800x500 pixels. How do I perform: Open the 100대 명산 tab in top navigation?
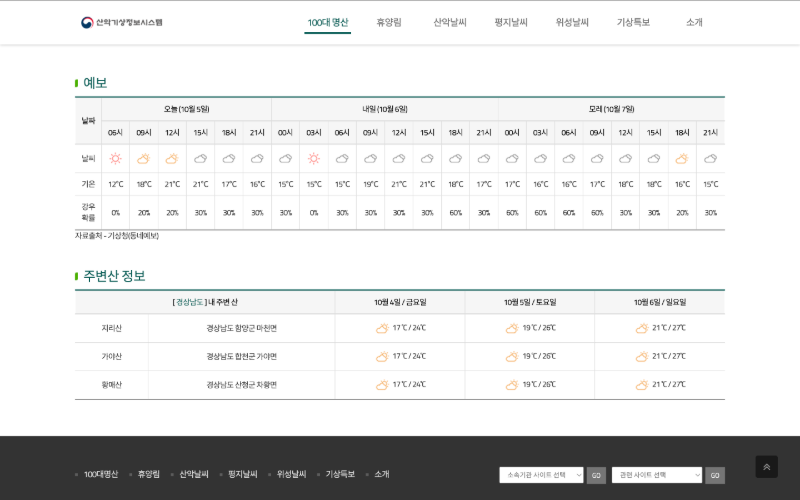[x=328, y=22]
